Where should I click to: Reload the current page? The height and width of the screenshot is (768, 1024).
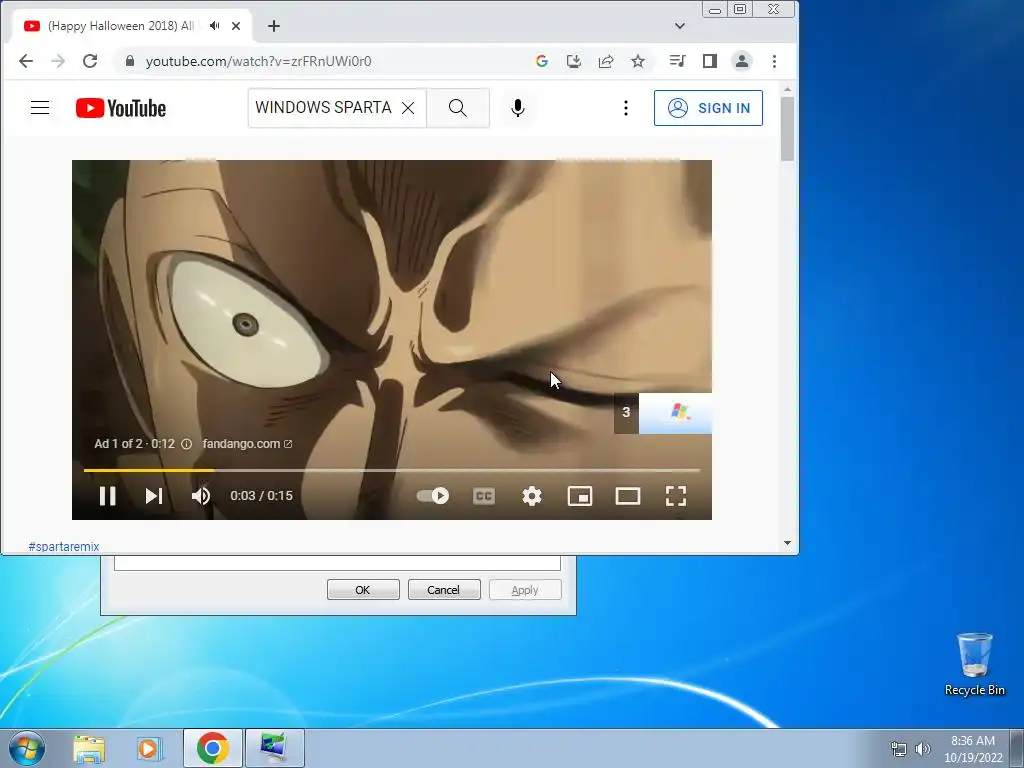coord(90,61)
